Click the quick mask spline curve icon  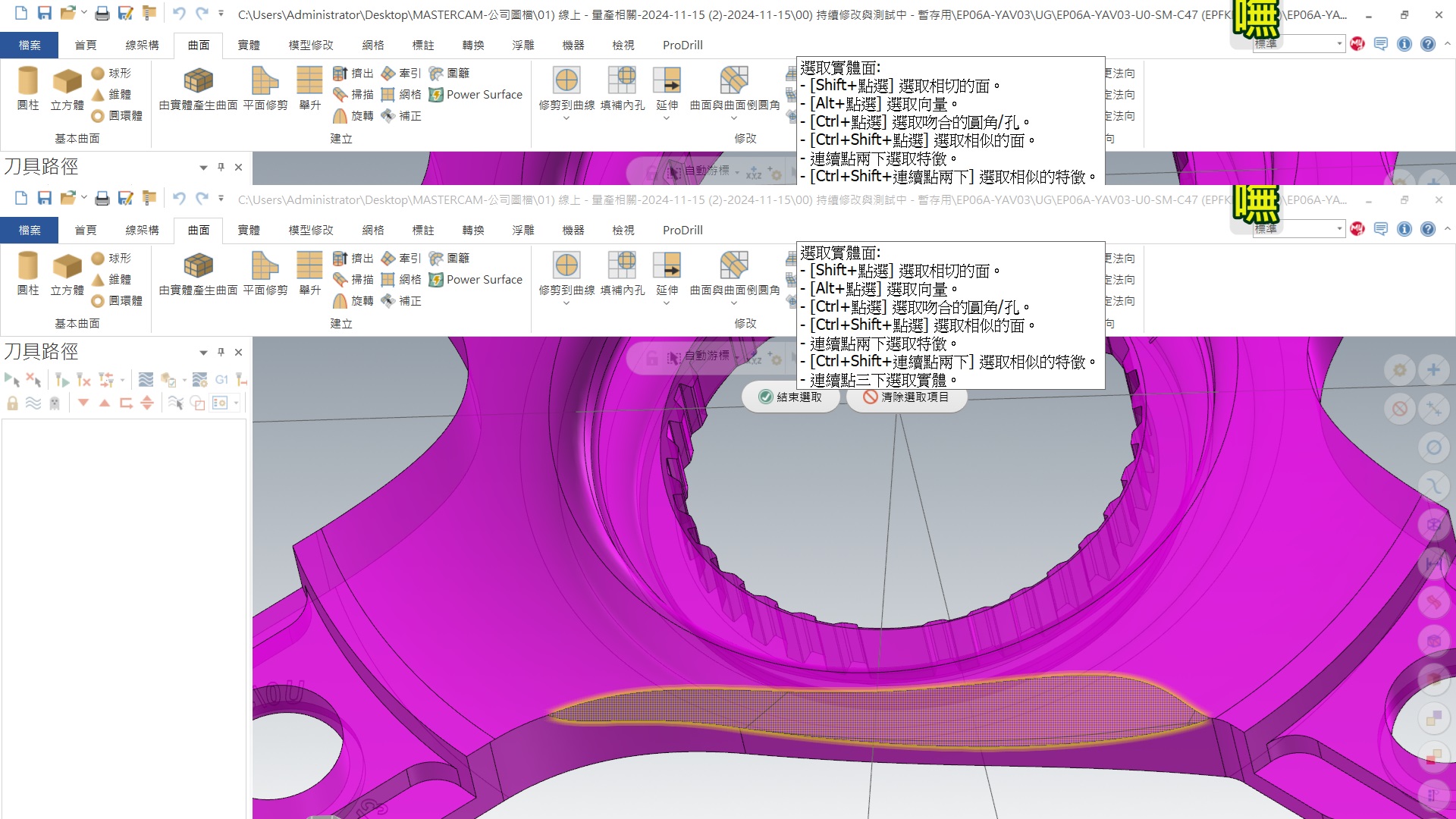pos(1433,485)
